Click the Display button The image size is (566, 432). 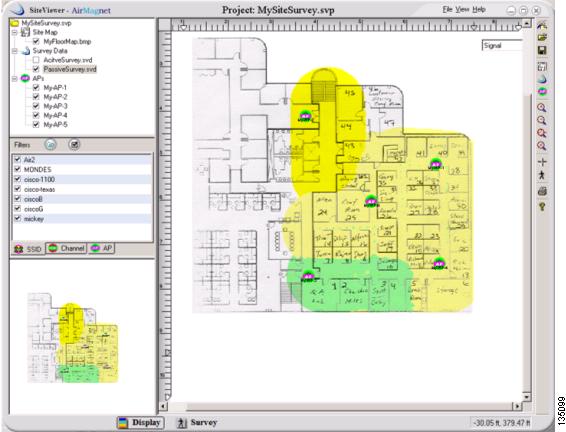140,423
